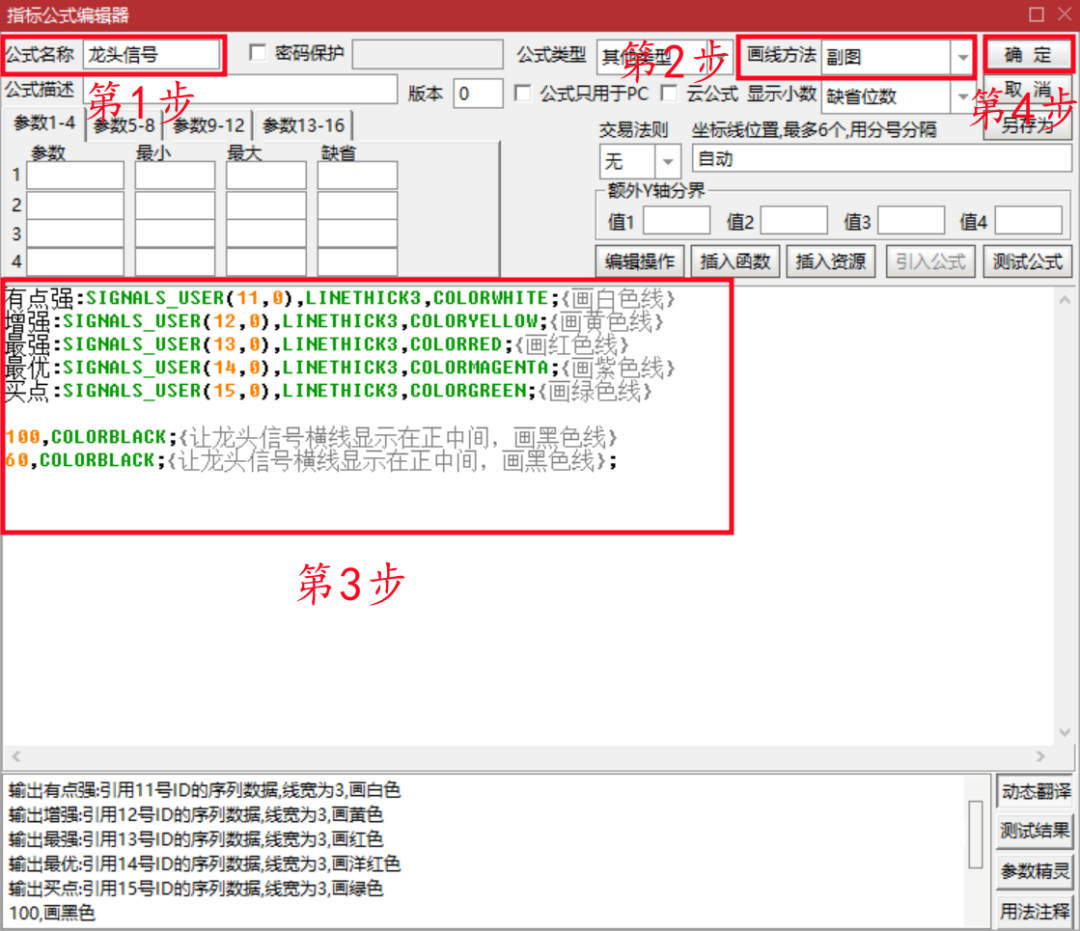
Task: Switch to the 参数5-8 tab
Action: pos(124,125)
